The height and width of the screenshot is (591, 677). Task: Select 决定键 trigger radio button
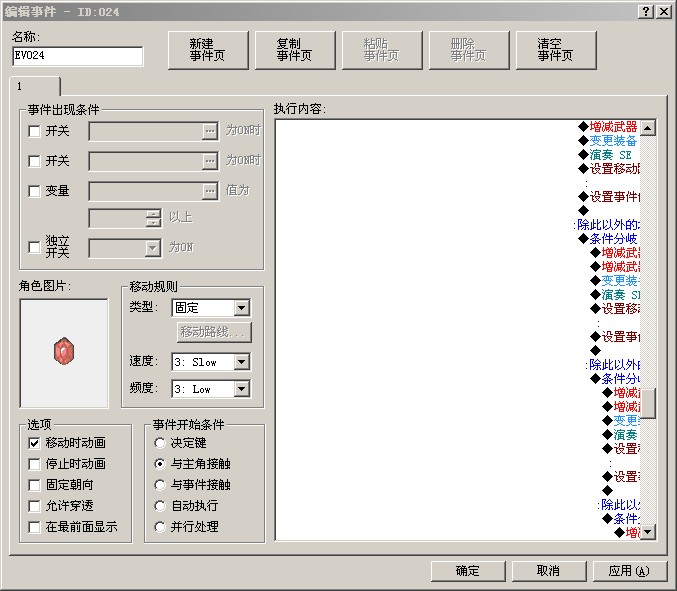[x=160, y=443]
